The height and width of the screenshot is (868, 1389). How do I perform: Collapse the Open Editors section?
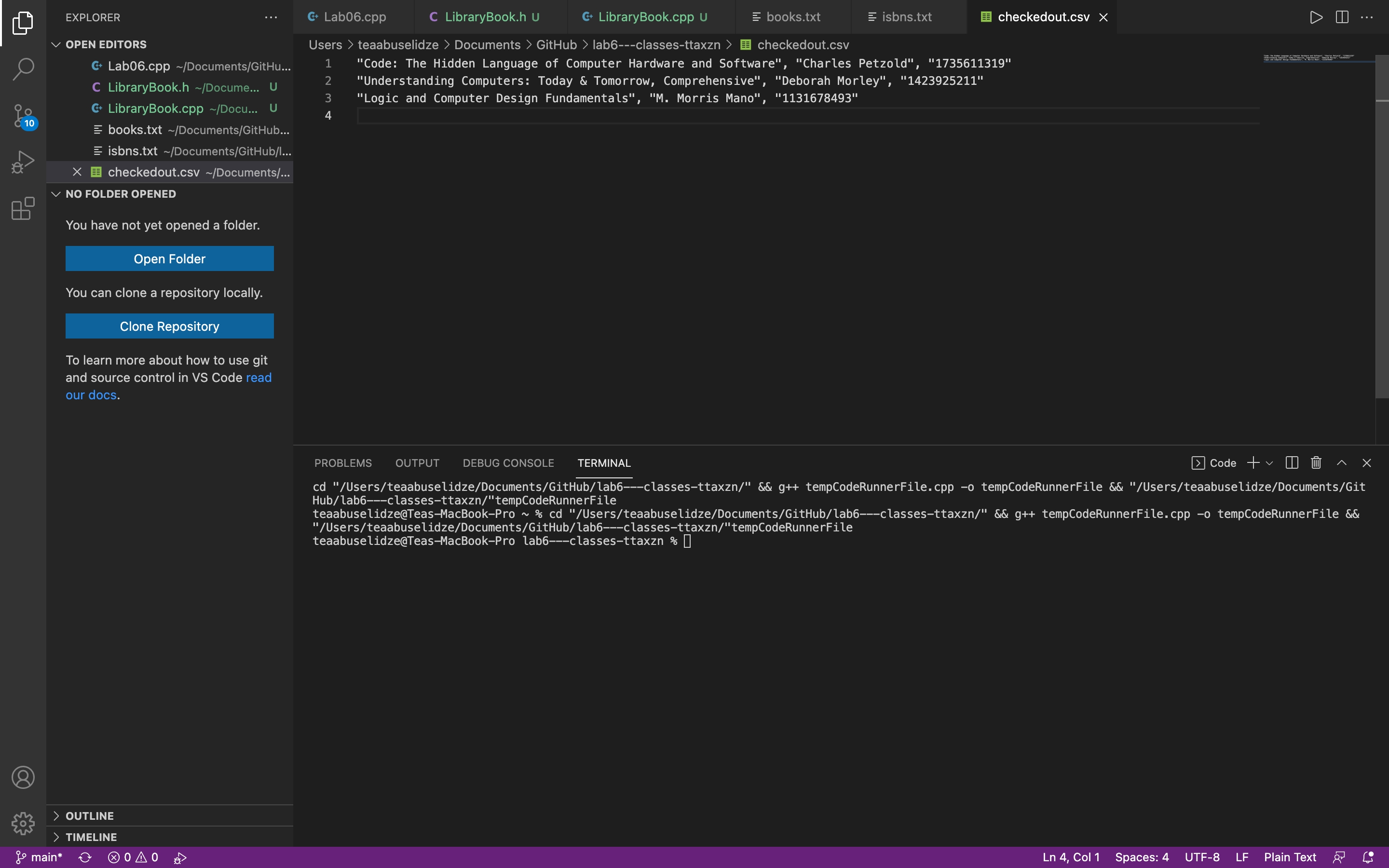tap(55, 44)
